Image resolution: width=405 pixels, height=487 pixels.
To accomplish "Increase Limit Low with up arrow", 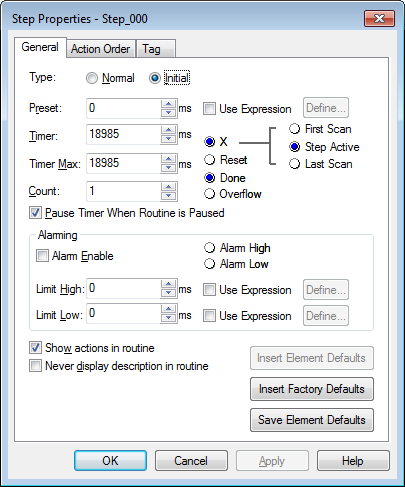I will (x=169, y=309).
